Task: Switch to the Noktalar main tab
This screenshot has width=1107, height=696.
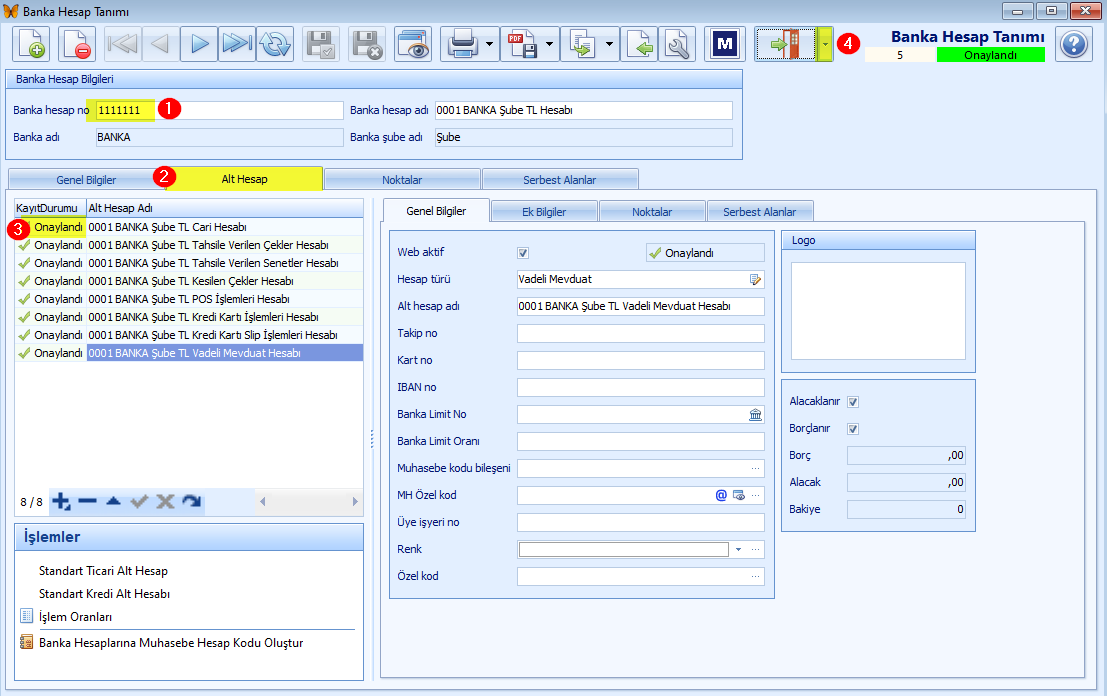Action: click(x=402, y=179)
